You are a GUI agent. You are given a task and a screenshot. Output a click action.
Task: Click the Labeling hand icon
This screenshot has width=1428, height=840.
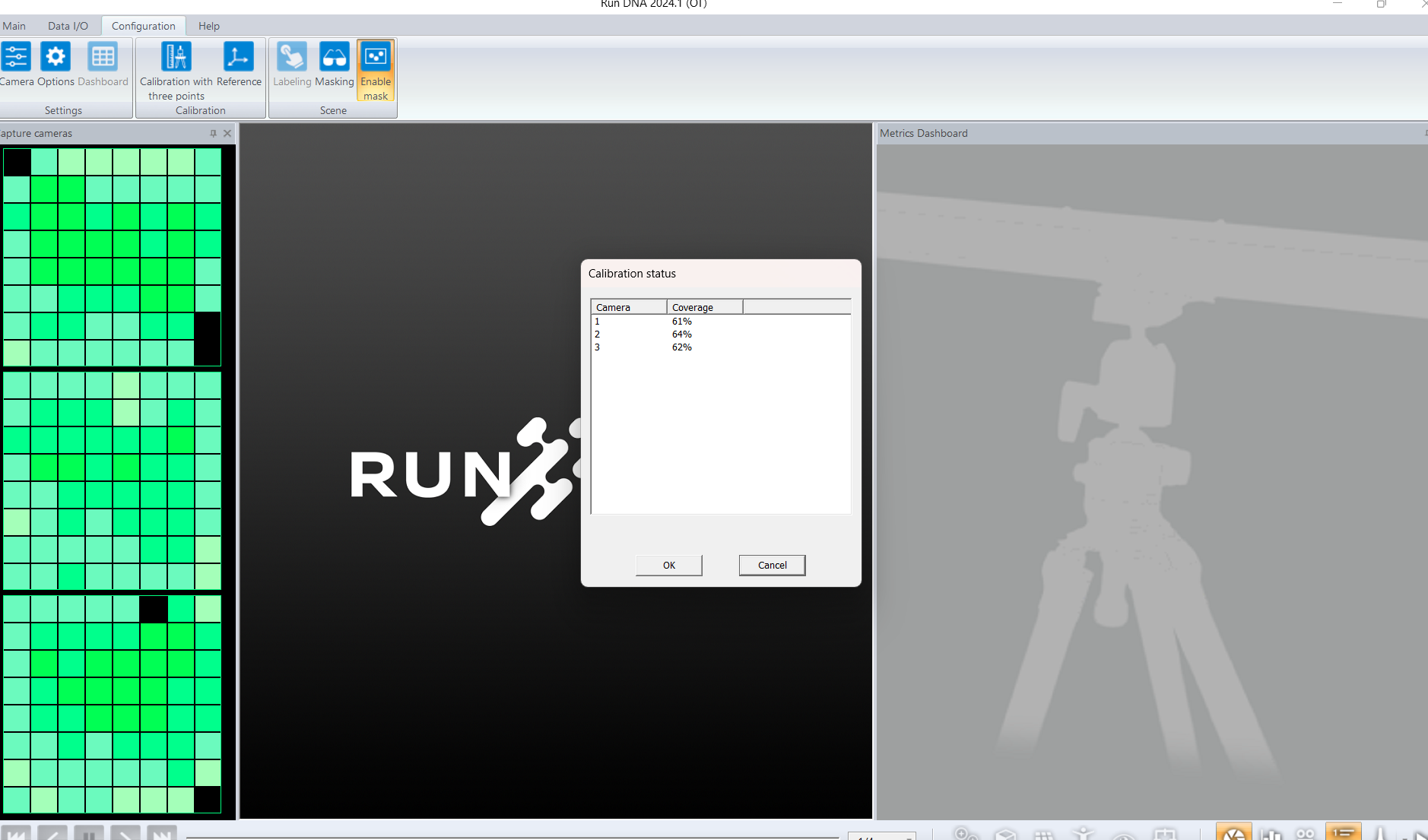click(292, 58)
